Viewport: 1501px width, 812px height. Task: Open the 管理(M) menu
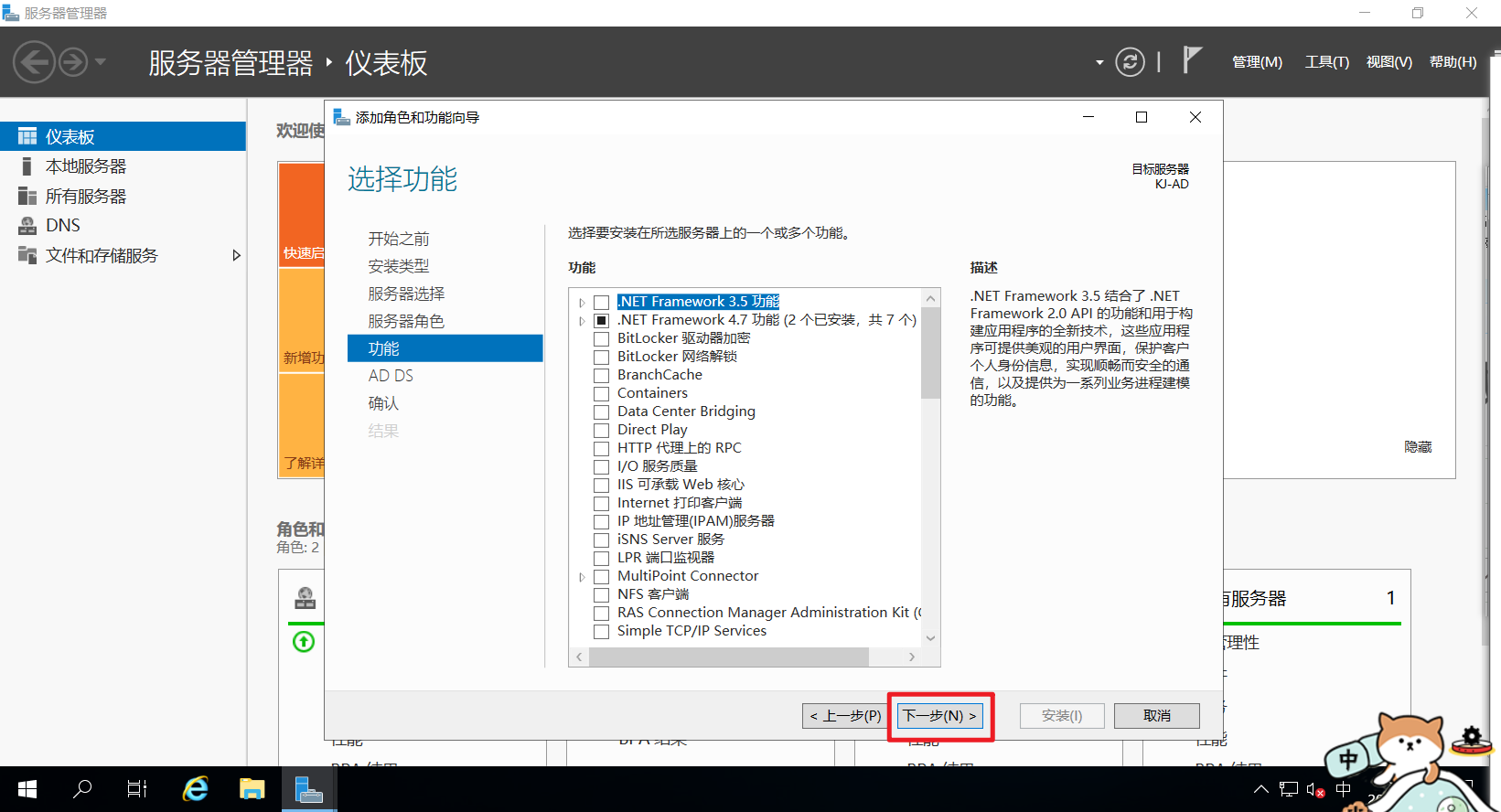click(1257, 62)
